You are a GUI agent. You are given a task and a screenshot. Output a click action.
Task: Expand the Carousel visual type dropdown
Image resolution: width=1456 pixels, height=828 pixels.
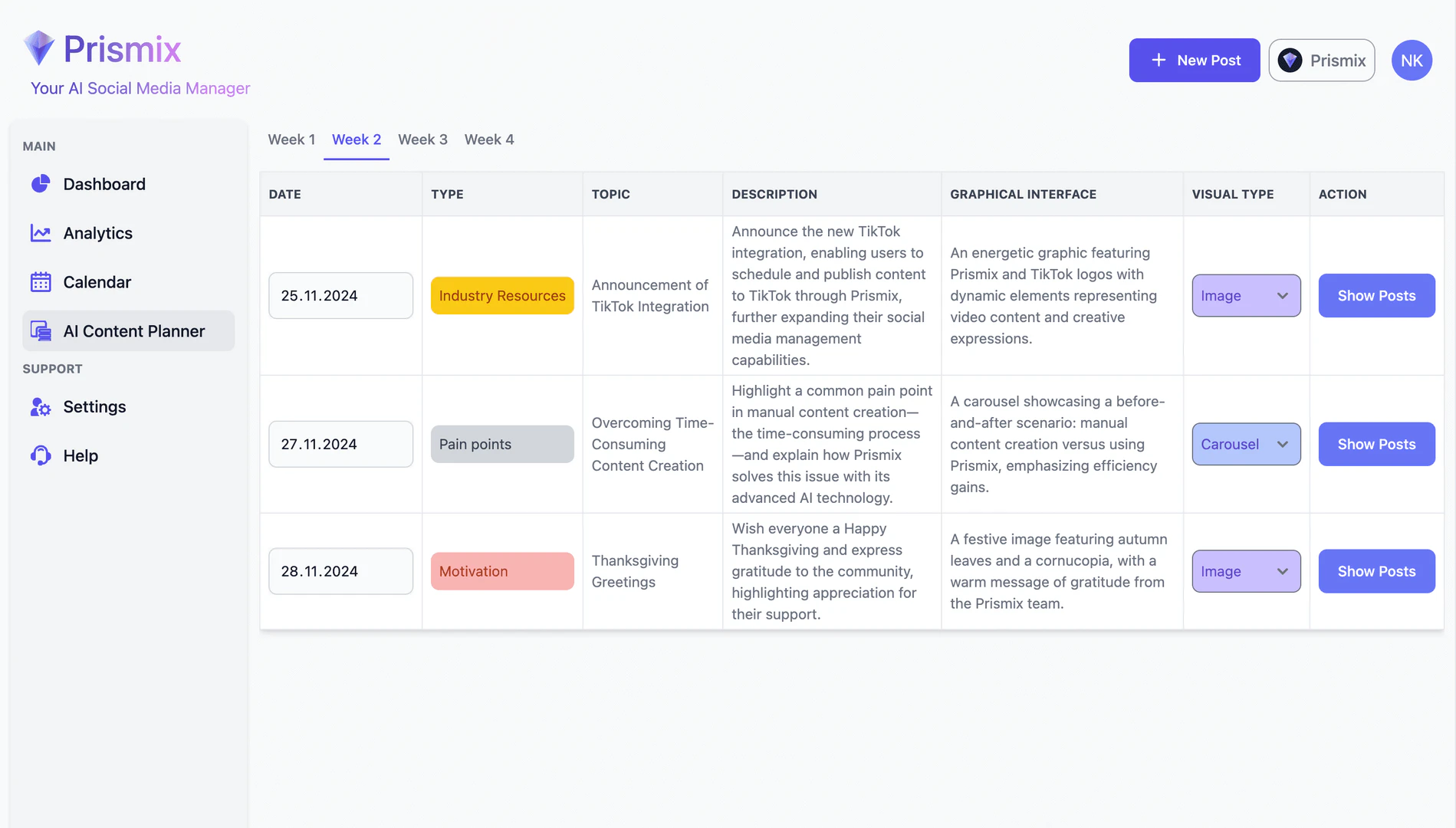(1246, 444)
